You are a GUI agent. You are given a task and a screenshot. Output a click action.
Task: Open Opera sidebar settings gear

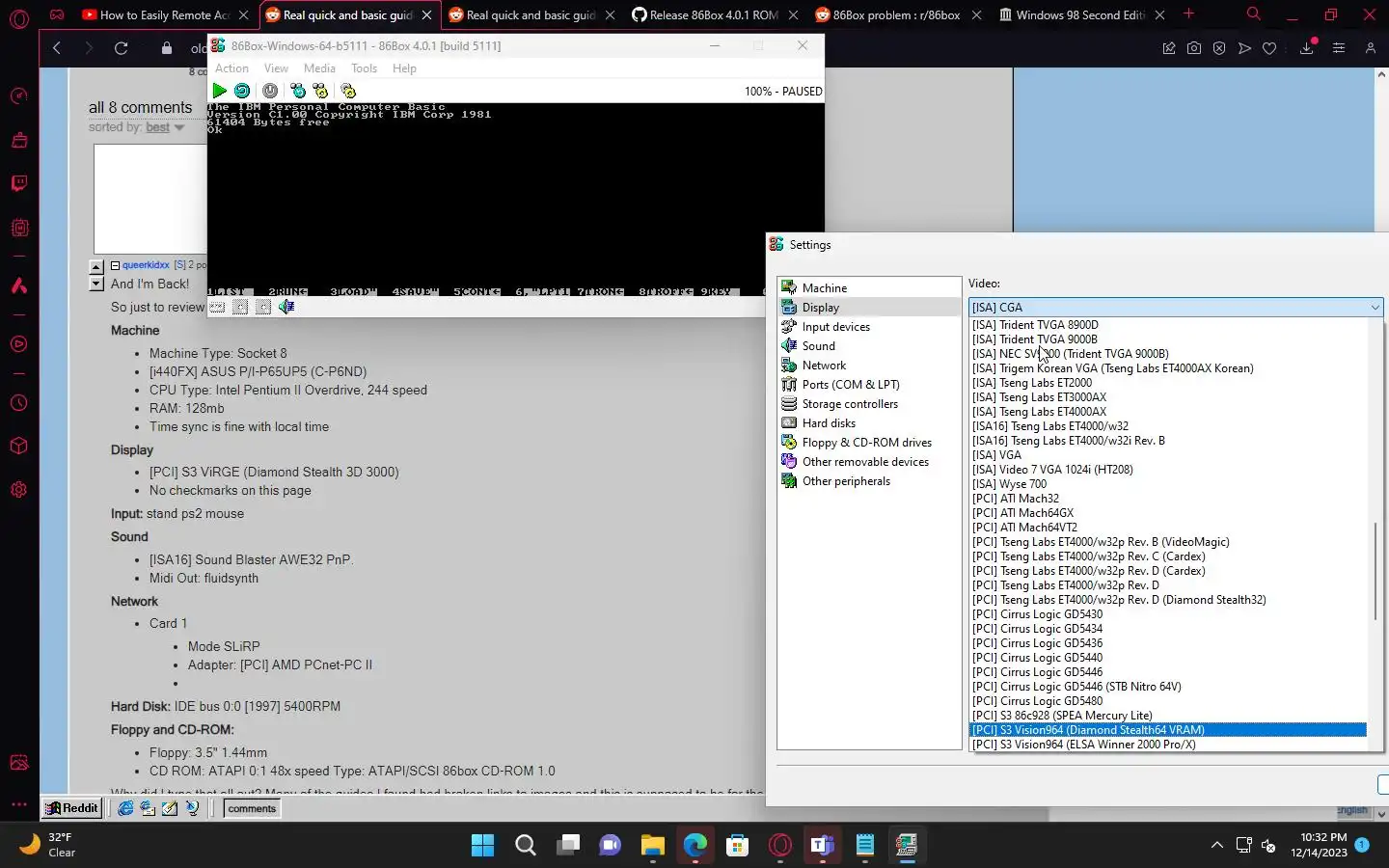tap(18, 489)
